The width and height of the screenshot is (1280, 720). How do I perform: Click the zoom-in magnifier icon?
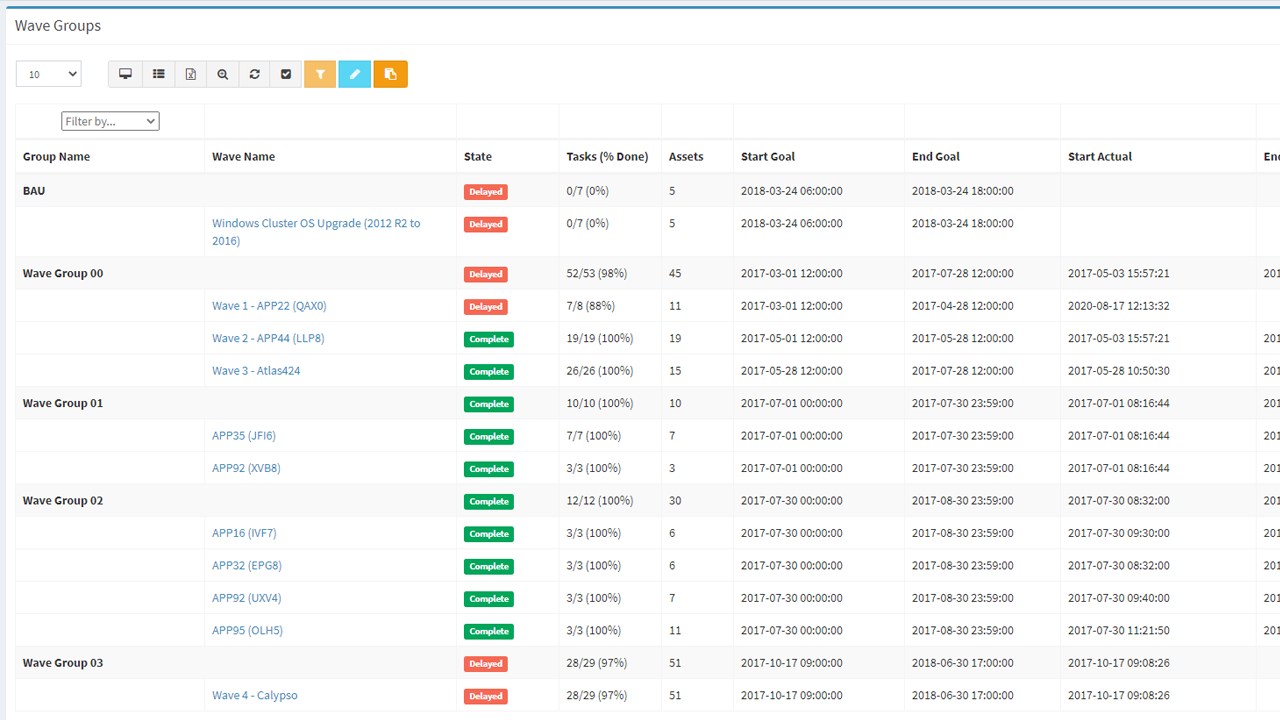point(222,74)
